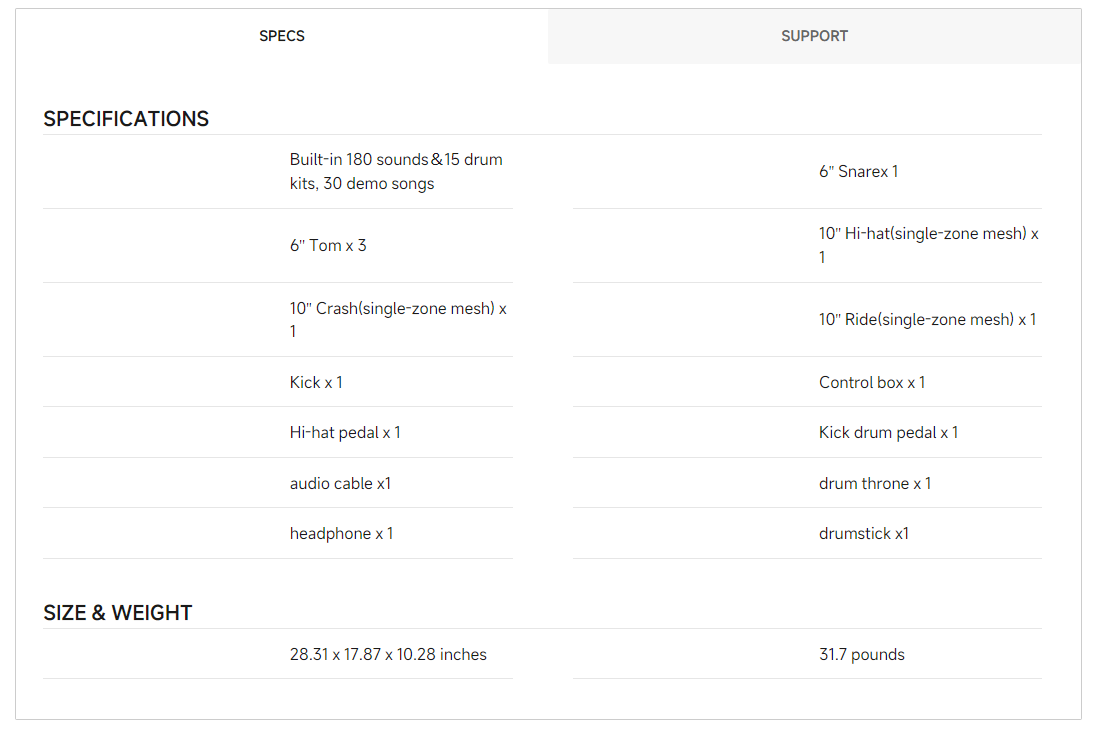Screen dimensions: 1096x736
Task: Click the 31.7 pounds weight value
Action: click(x=861, y=655)
